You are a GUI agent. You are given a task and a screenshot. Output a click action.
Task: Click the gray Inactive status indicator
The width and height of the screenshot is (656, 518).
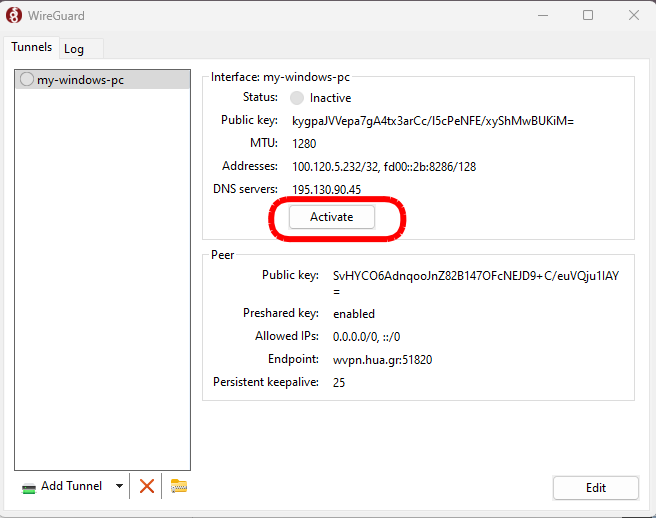tap(297, 98)
